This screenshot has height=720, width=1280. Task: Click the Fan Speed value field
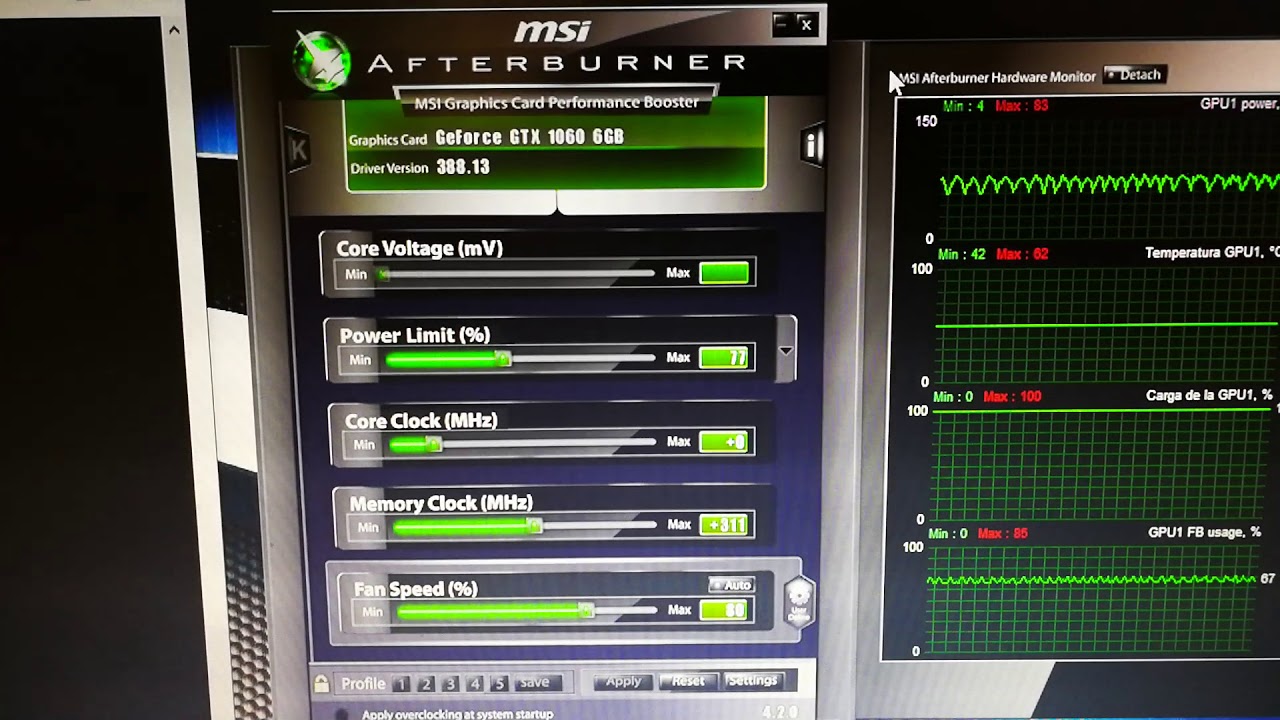tap(725, 609)
